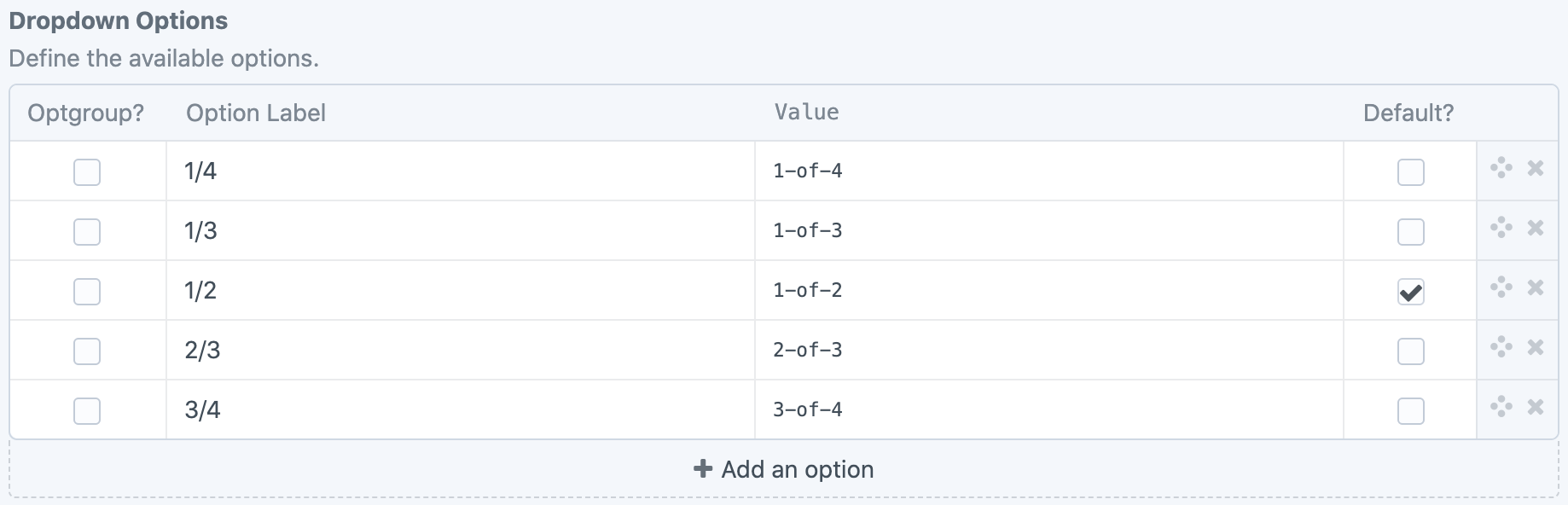
Task: Check the Optgroup box for 2/3
Action: click(x=87, y=351)
